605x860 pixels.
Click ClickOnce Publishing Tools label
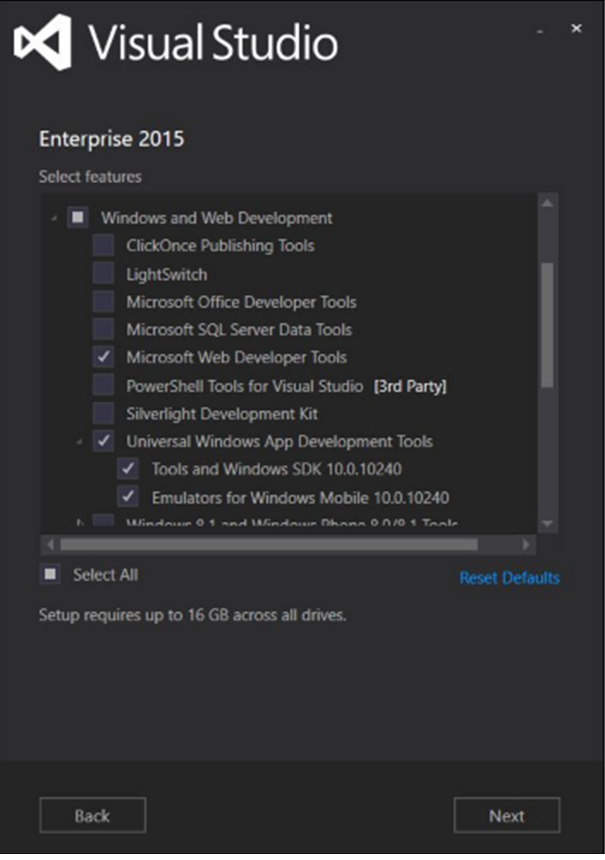[220, 246]
